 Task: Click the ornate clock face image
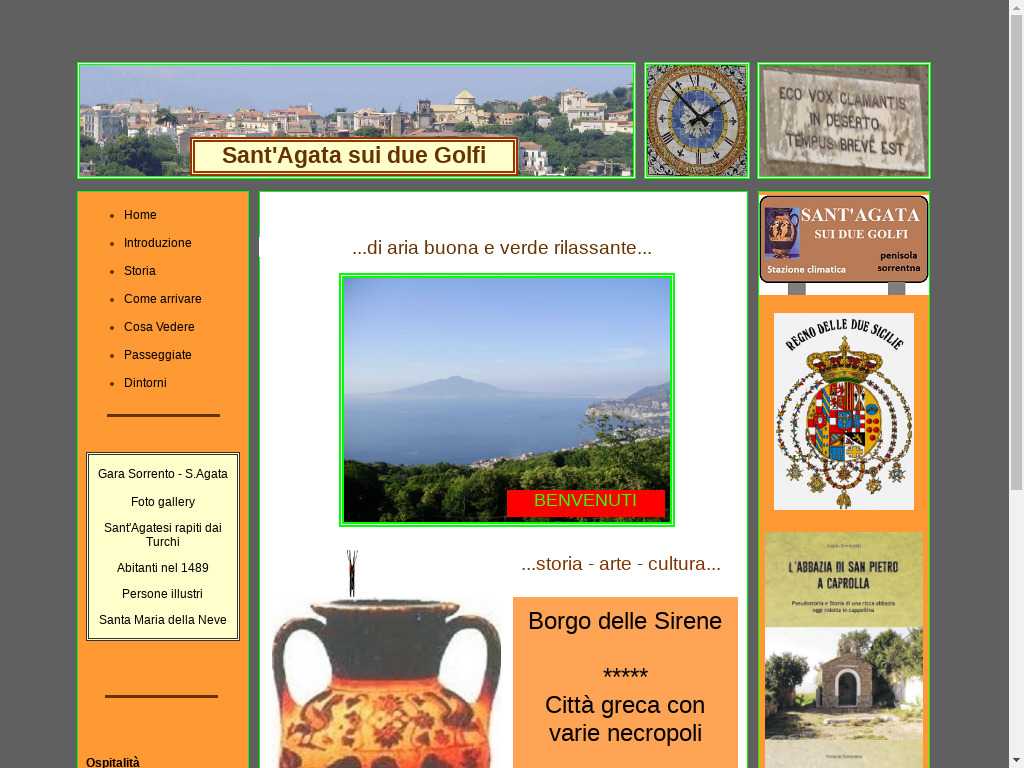697,120
